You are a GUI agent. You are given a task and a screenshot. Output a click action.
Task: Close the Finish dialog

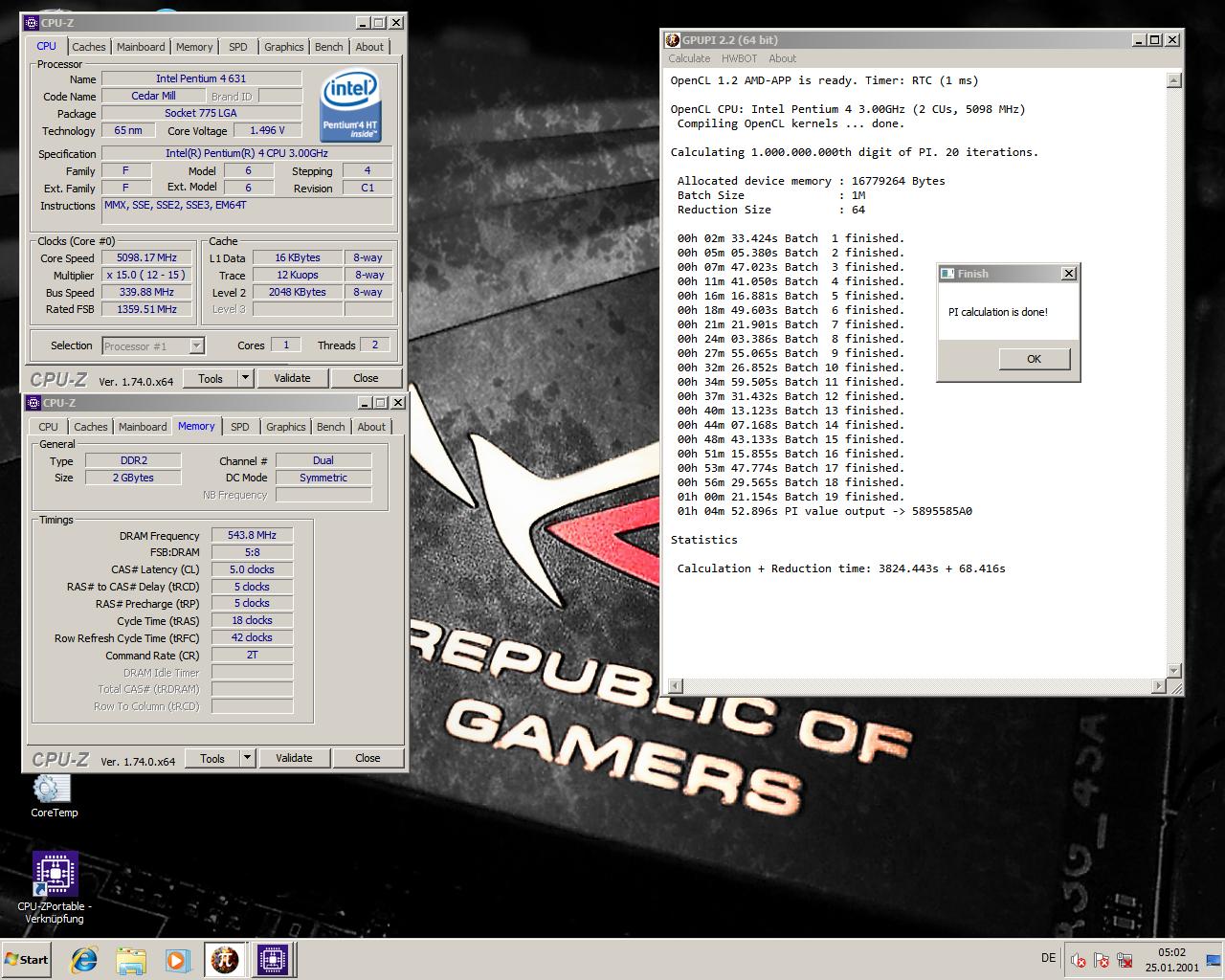tap(1069, 274)
